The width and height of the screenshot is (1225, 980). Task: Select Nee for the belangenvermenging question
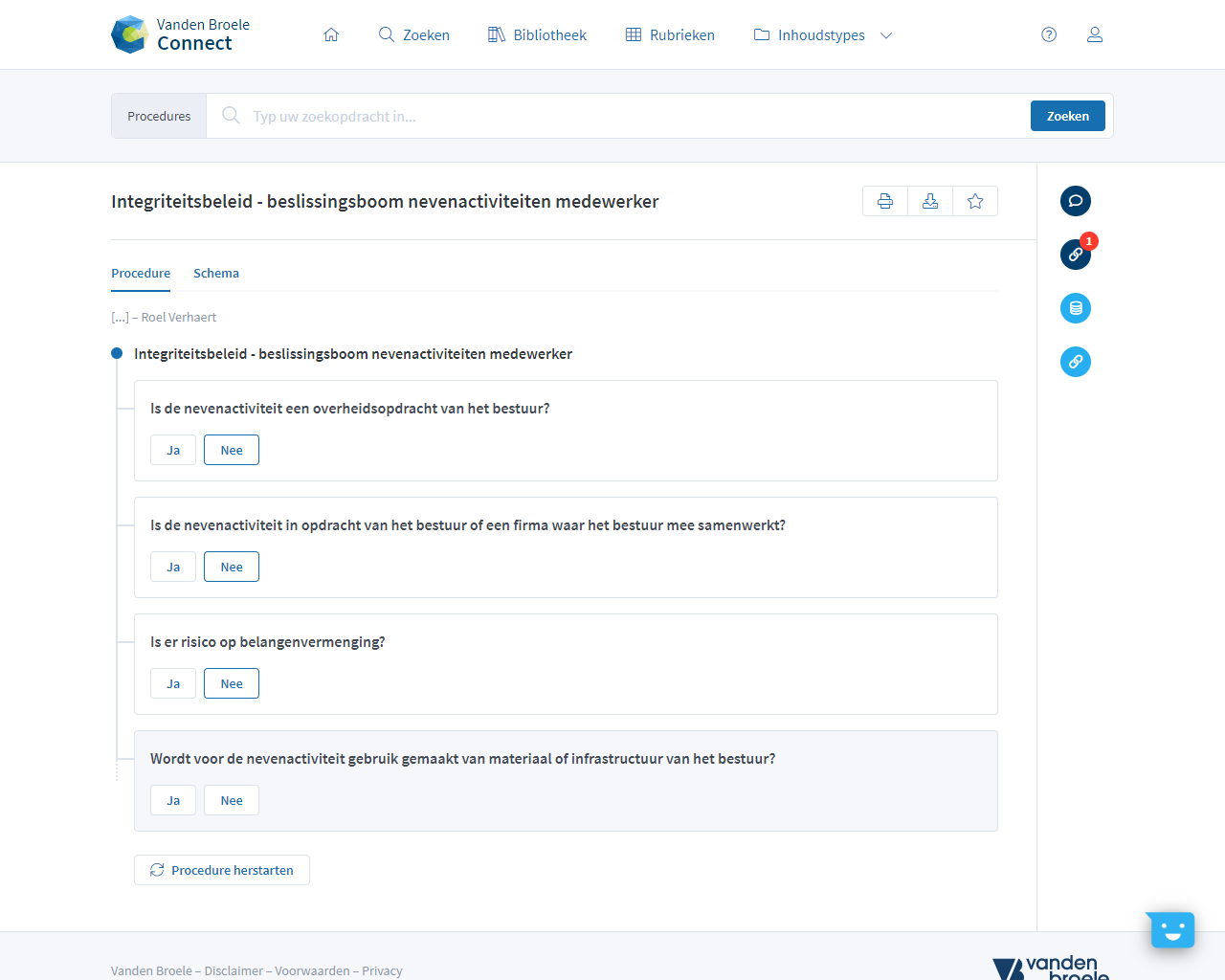tap(231, 682)
